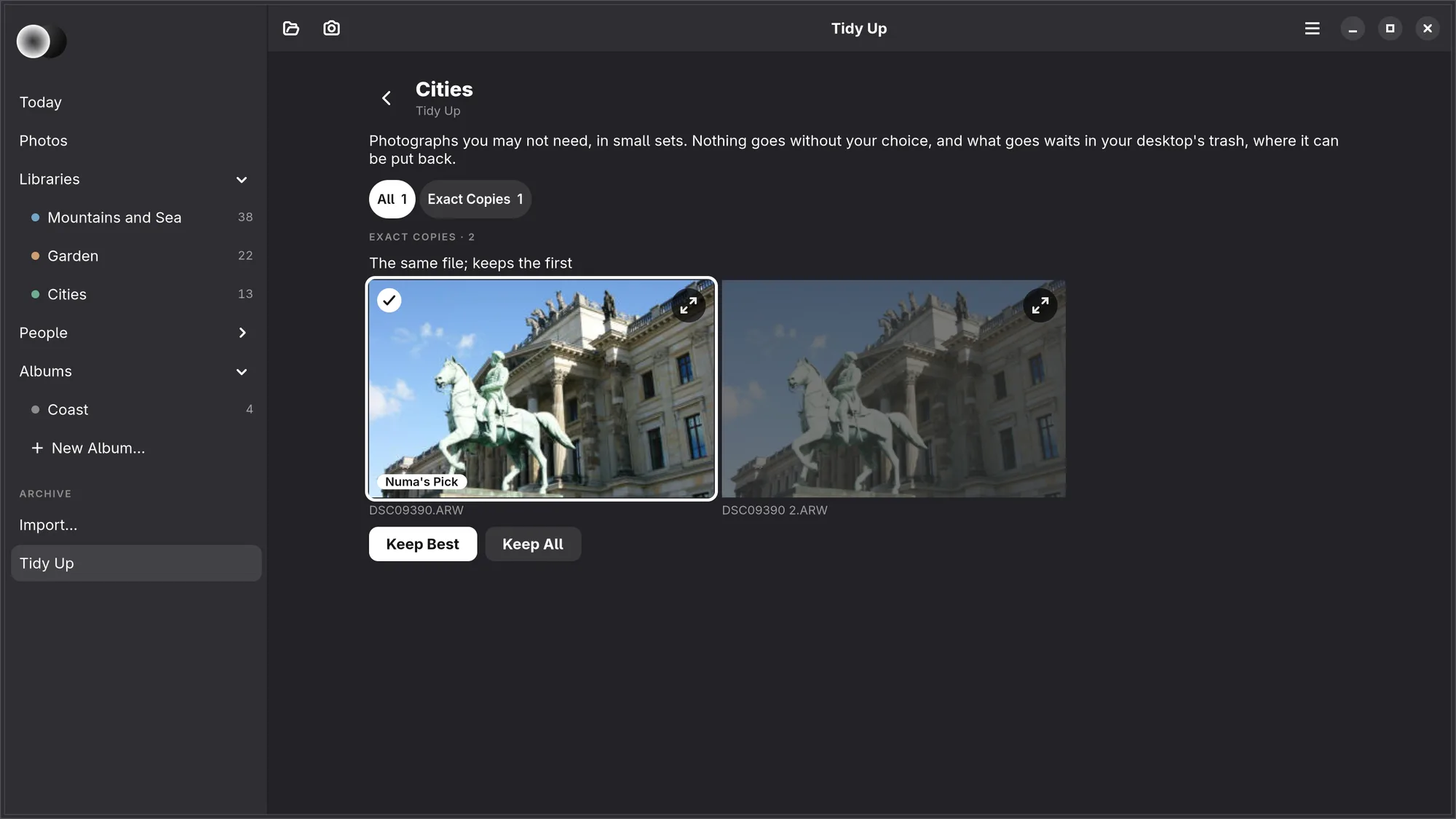
Task: Collapse the Libraries section
Action: click(242, 179)
